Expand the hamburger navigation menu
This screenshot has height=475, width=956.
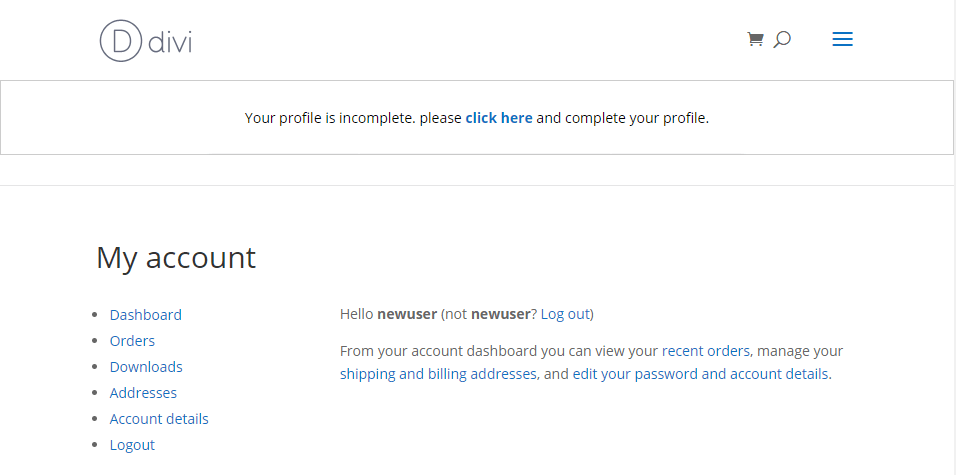click(842, 40)
